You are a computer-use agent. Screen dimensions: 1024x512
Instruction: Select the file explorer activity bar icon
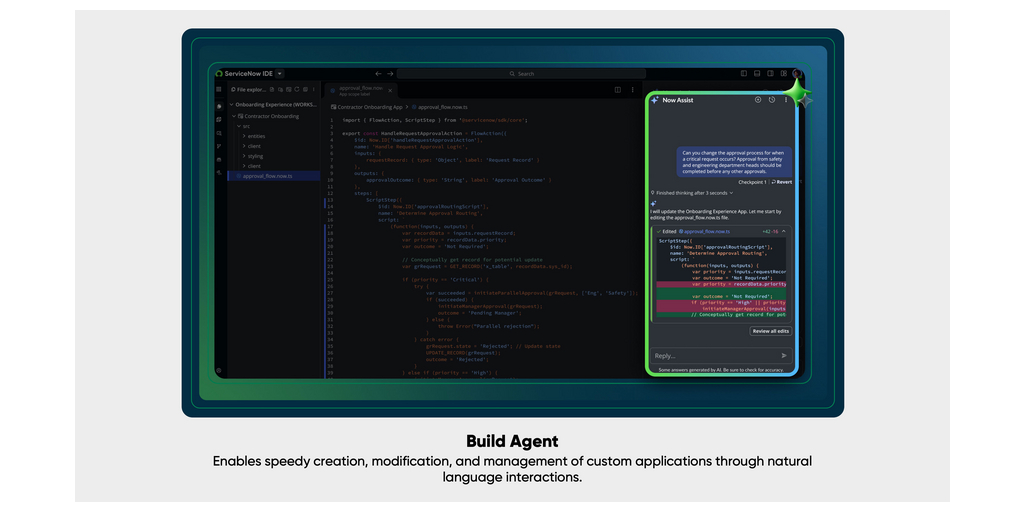(x=219, y=106)
